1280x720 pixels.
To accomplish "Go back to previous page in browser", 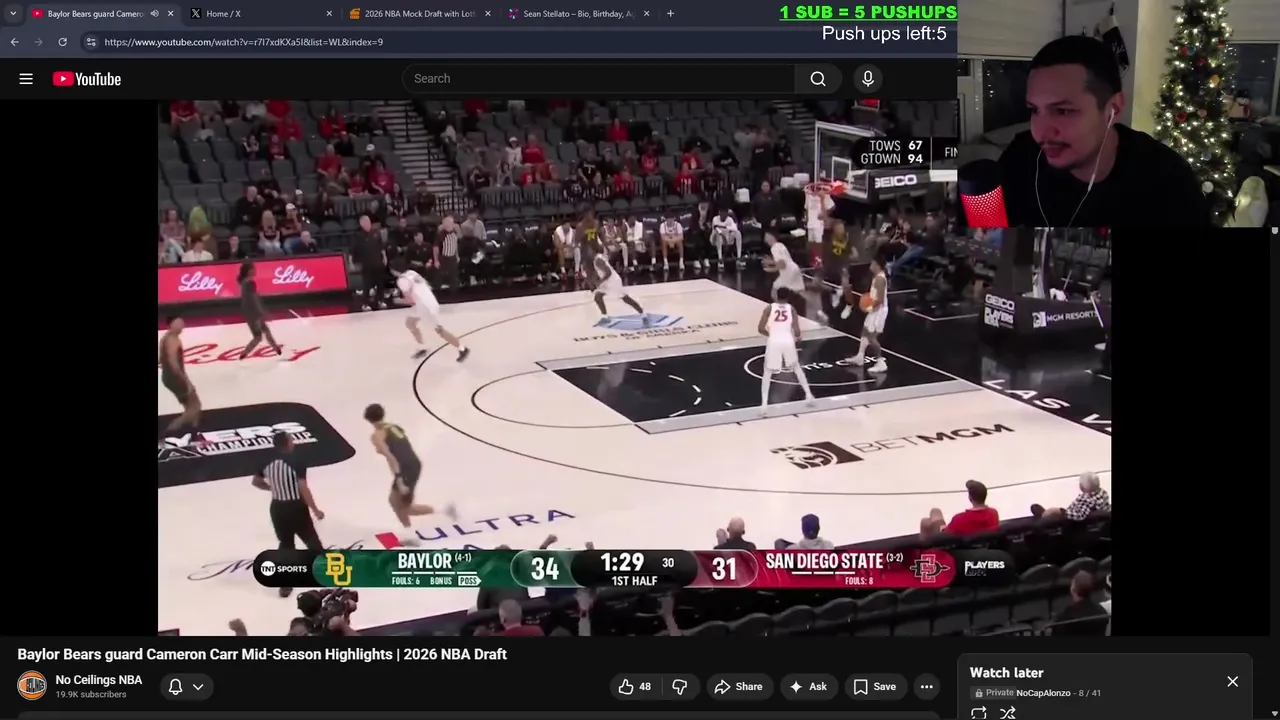I will (x=15, y=42).
